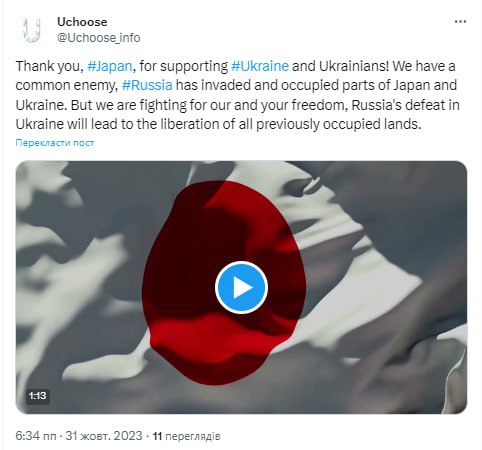Open the #Ukraine hashtag

(260, 66)
